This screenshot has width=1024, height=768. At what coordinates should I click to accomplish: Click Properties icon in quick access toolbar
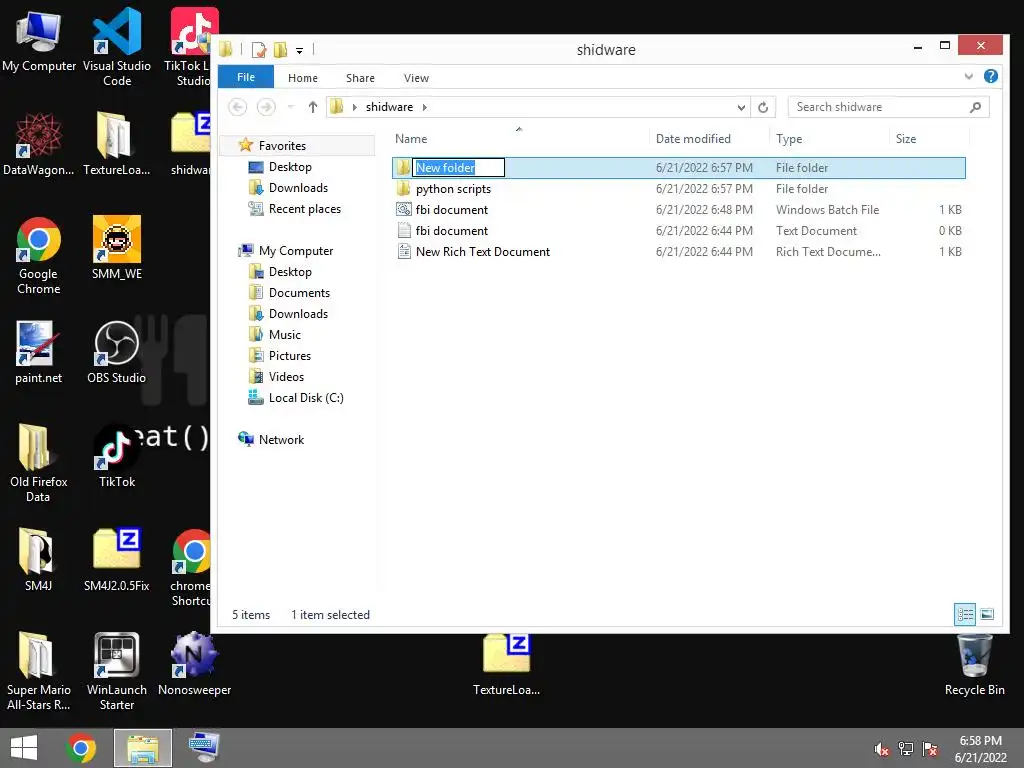259,50
